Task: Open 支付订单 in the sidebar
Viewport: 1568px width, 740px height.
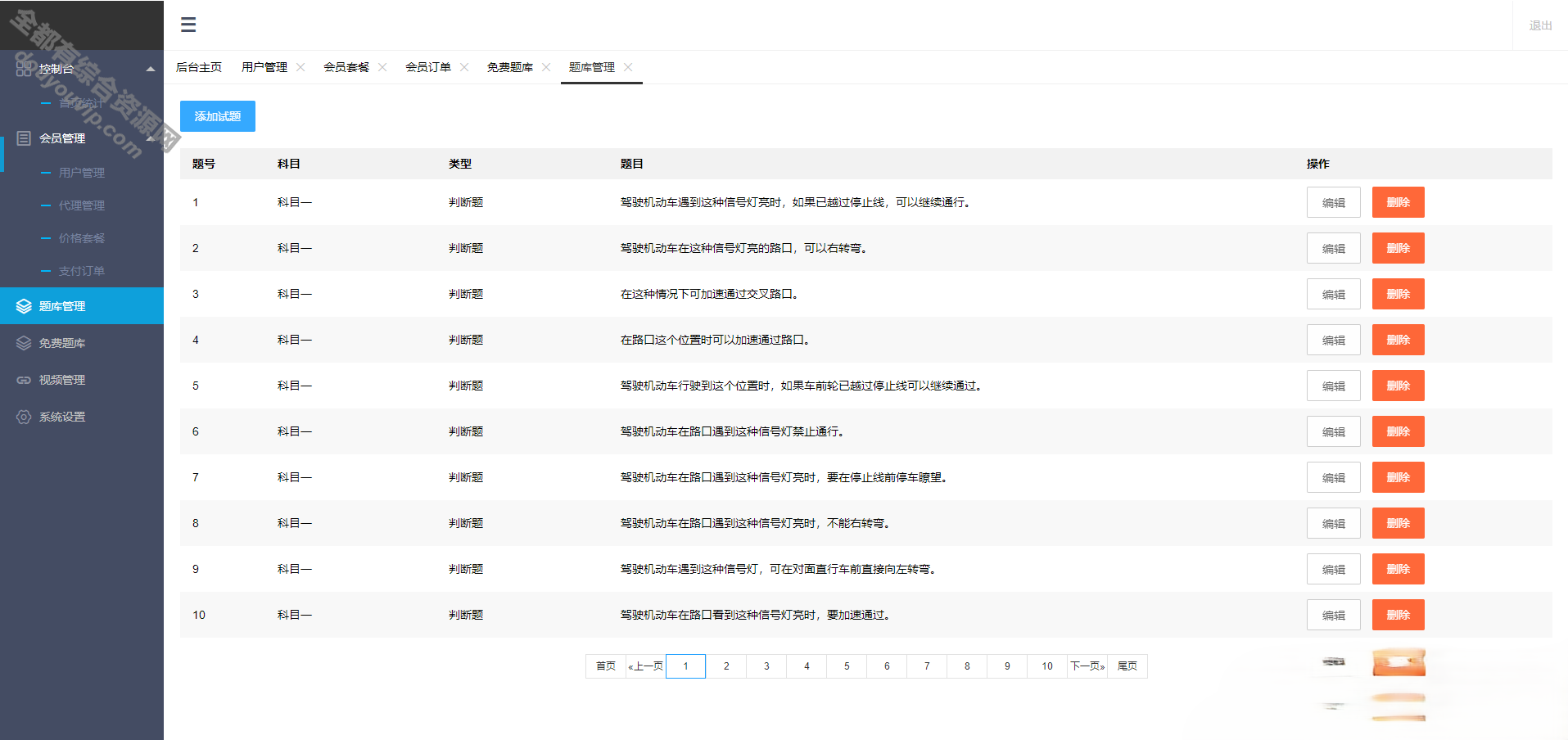Action: (82, 271)
